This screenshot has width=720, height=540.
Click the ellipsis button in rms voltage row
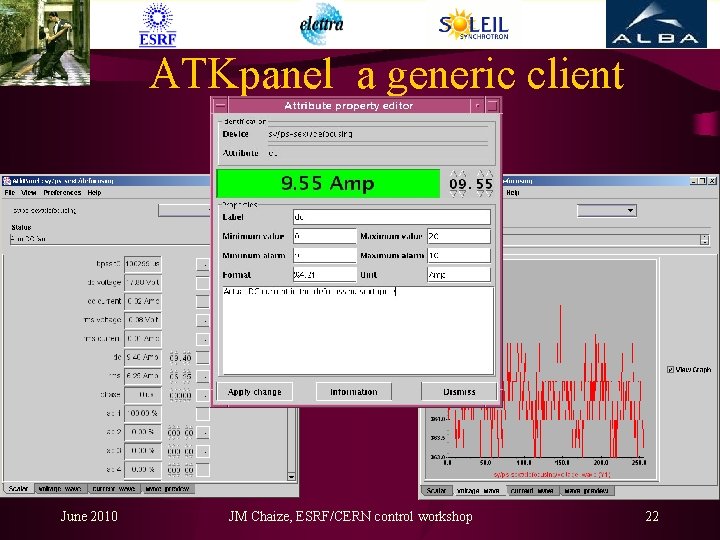tap(203, 321)
